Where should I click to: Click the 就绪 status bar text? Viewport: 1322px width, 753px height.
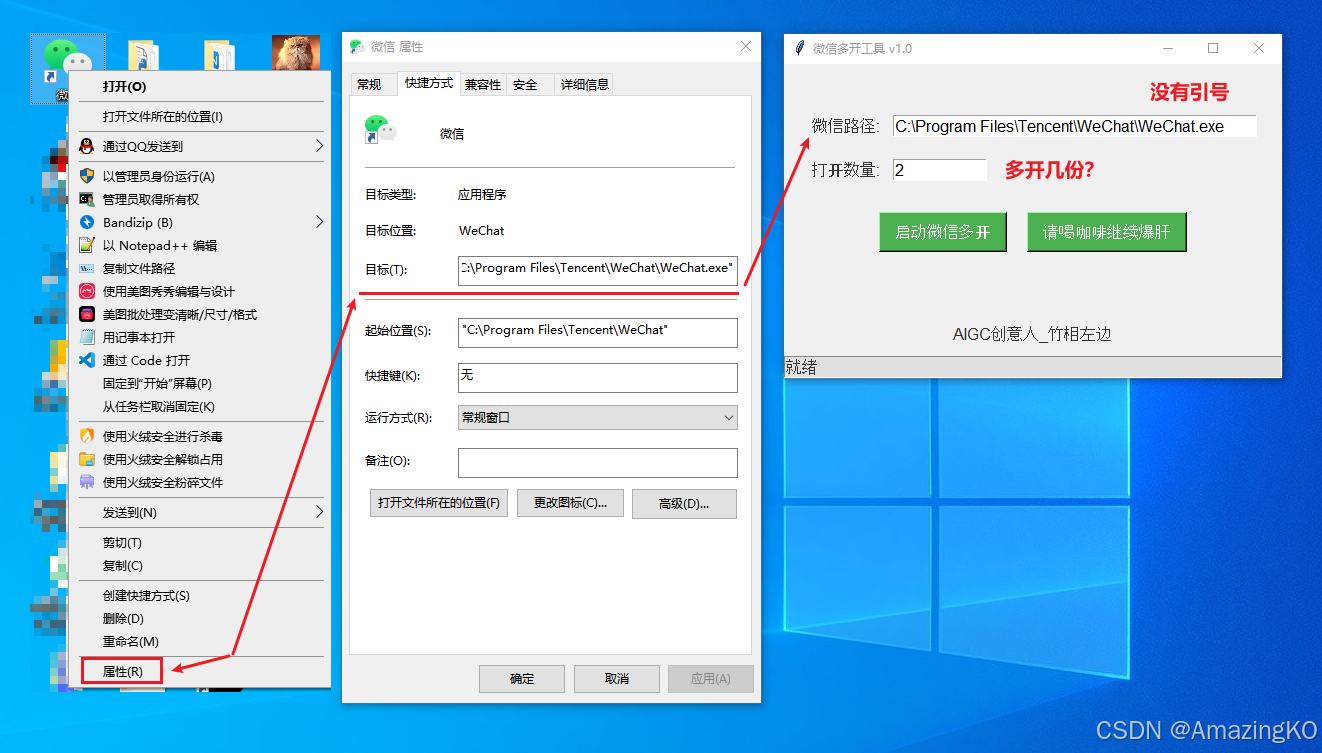(801, 367)
